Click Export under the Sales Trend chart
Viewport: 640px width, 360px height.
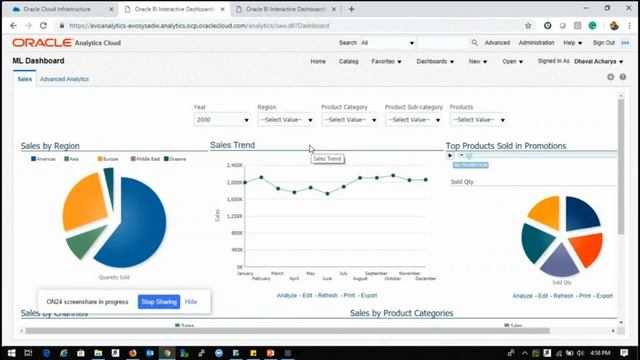point(369,296)
